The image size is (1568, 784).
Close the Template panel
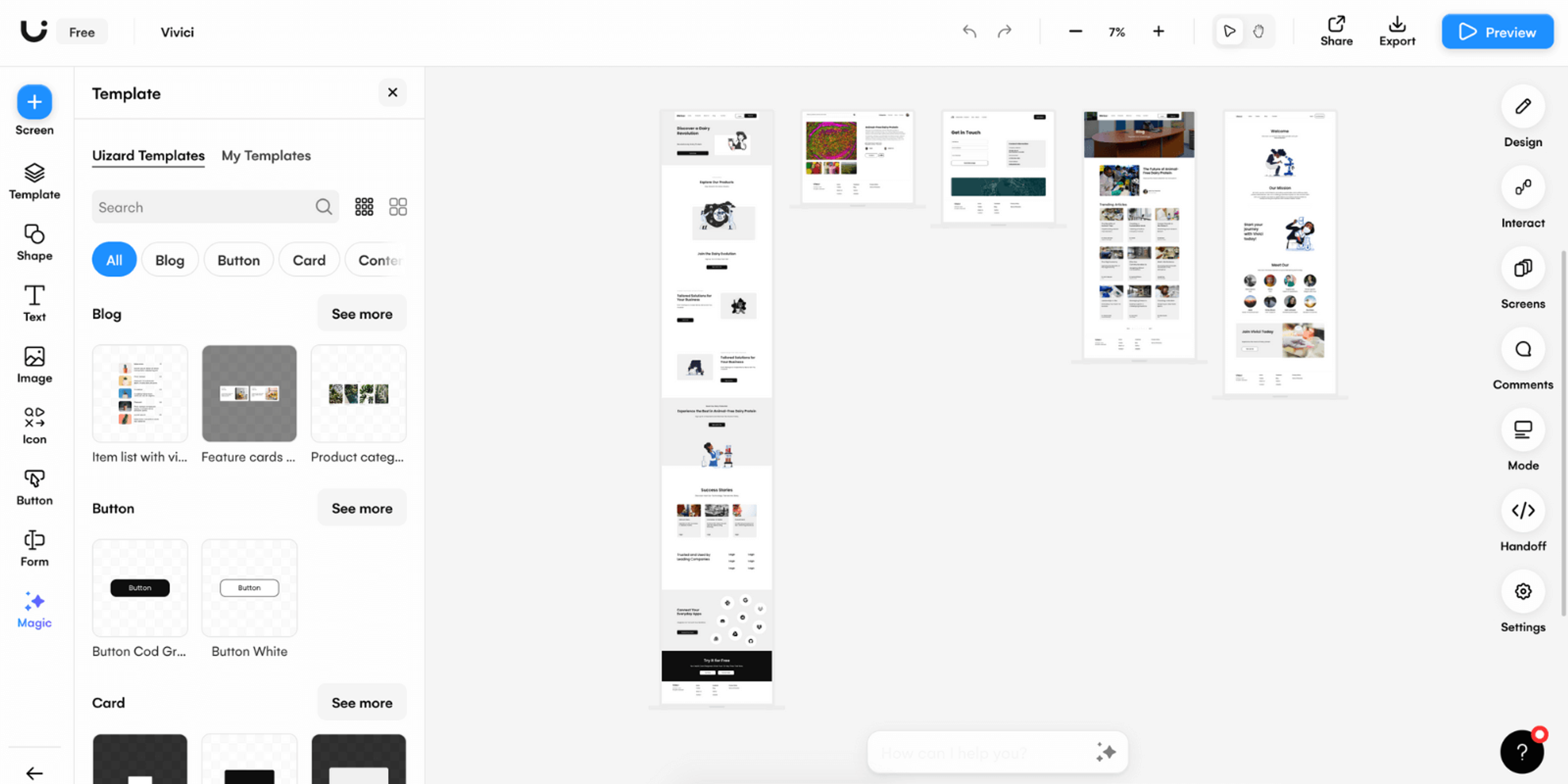point(392,93)
